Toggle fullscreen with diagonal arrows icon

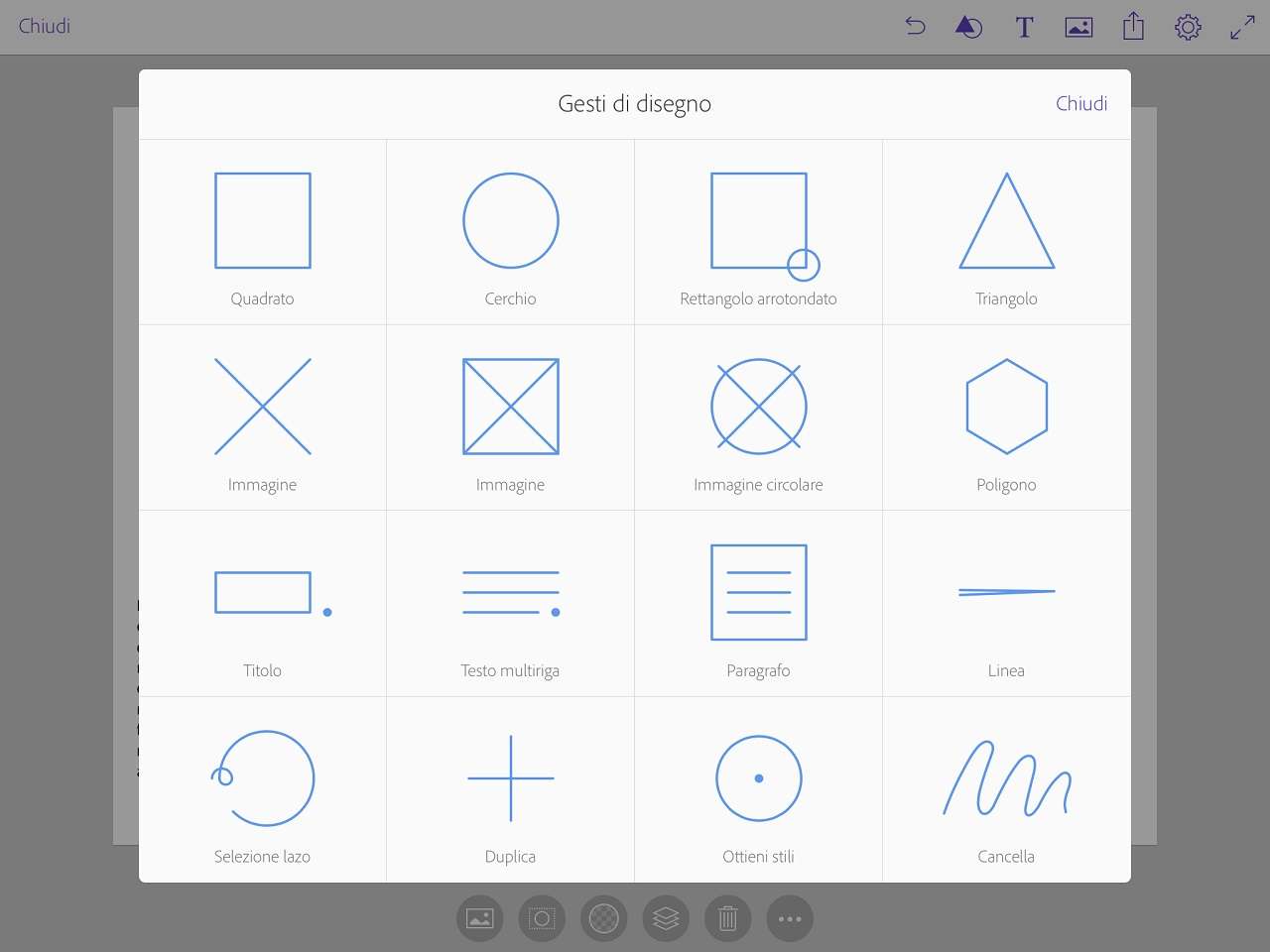1242,27
